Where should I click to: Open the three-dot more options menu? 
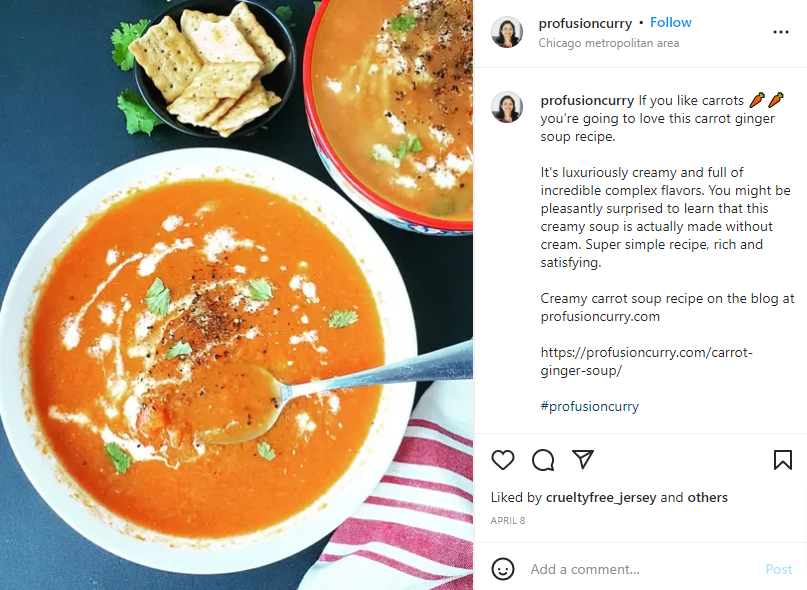(x=781, y=32)
